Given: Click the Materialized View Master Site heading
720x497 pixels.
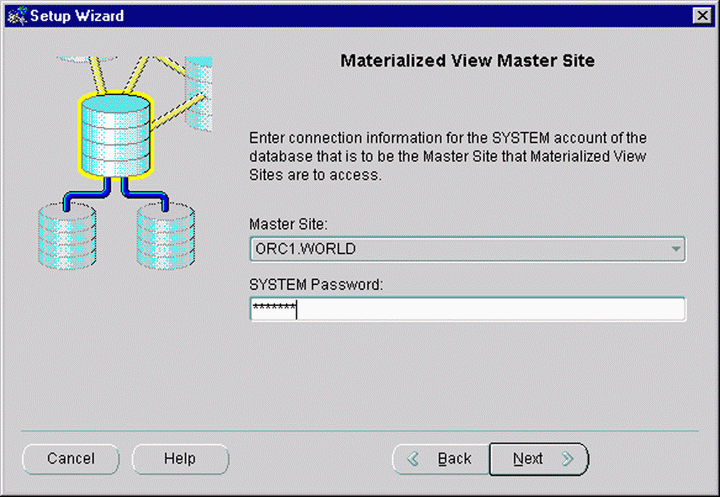Looking at the screenshot, I should click(467, 61).
